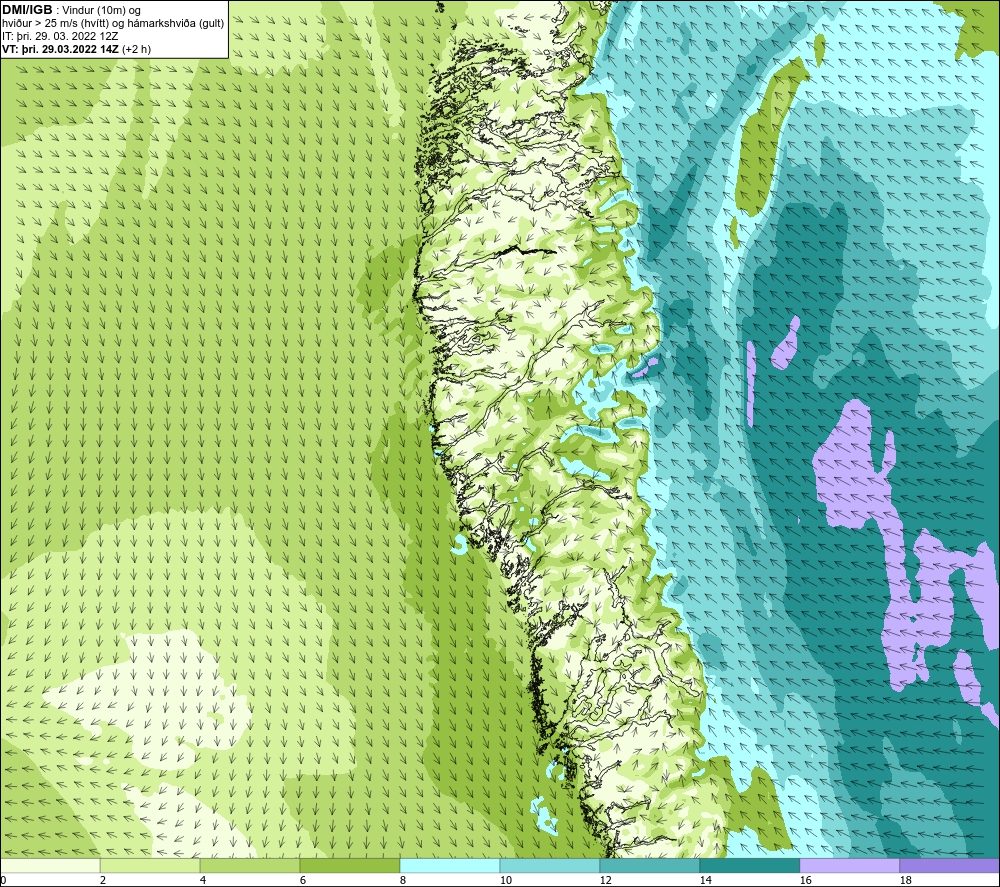
Task: Click the 'VT: þri. 29.03.2022 14Z (+2 h)' line
Action: tap(77, 49)
